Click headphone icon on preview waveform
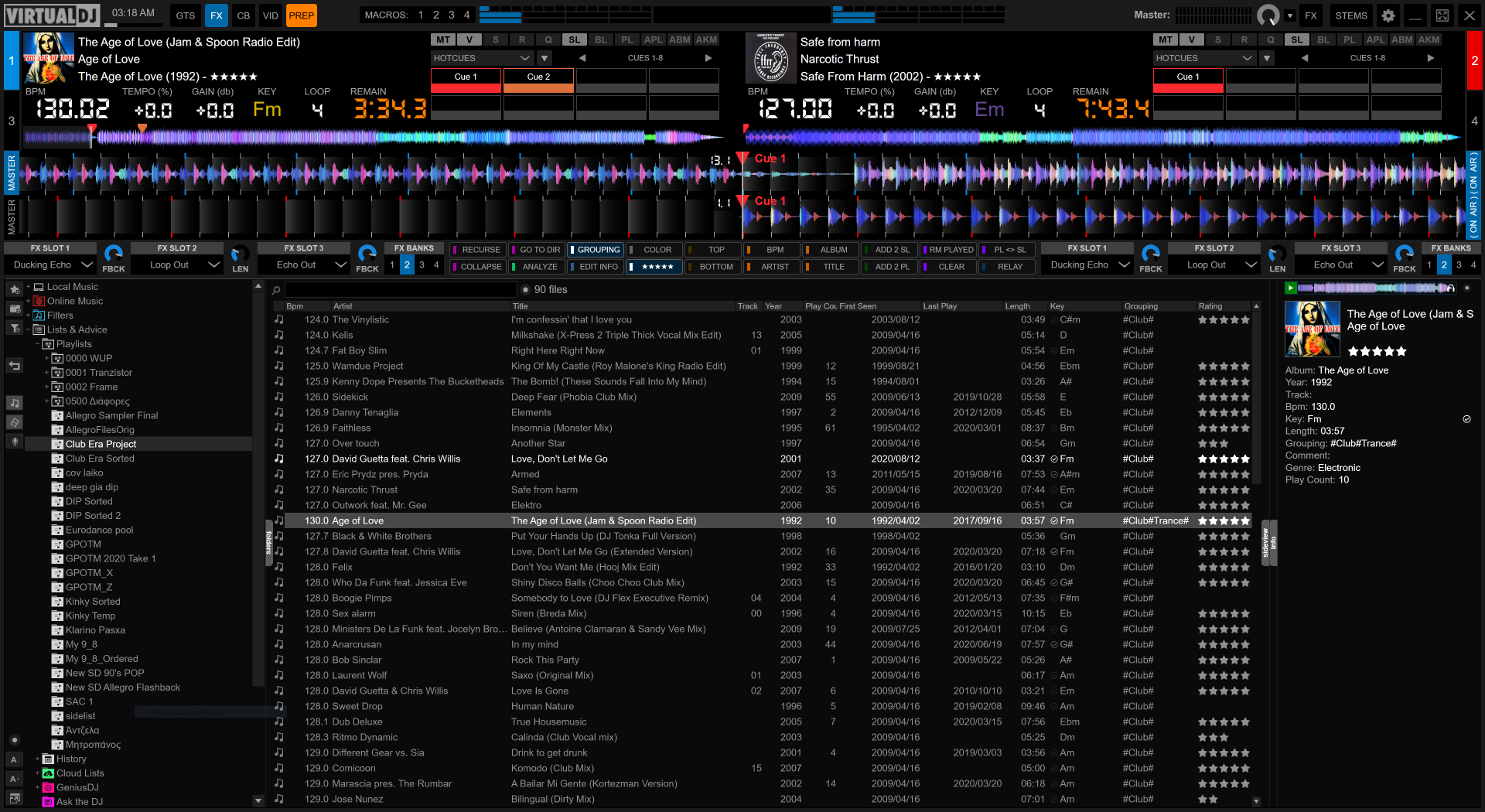Screen dimensions: 1485x812 1451,288
